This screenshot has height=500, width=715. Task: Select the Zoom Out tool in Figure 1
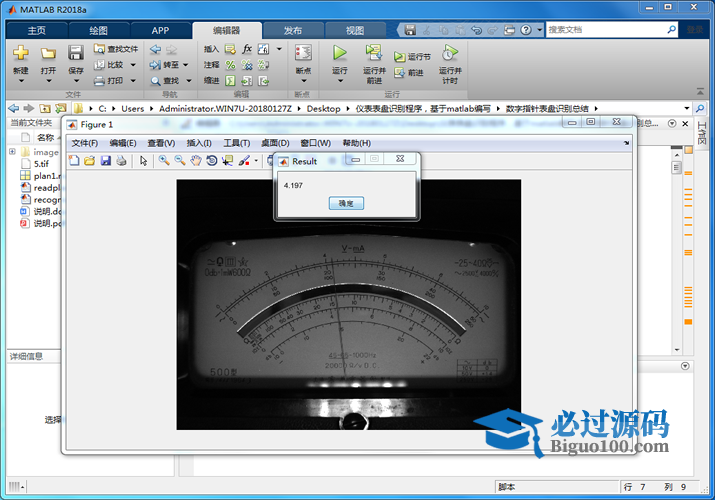point(180,160)
